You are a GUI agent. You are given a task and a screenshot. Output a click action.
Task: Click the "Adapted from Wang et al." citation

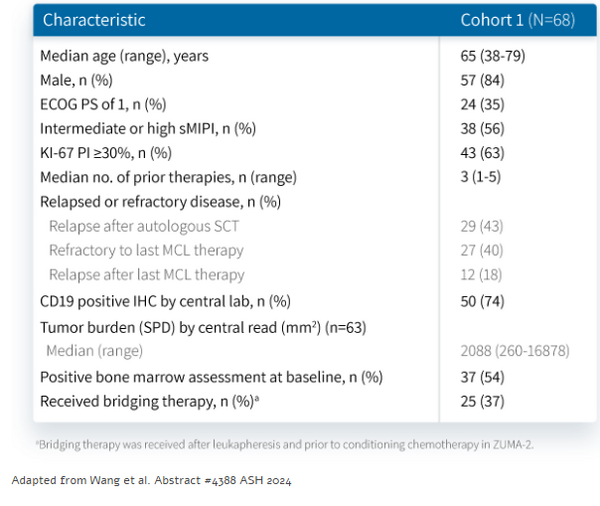(x=151, y=481)
